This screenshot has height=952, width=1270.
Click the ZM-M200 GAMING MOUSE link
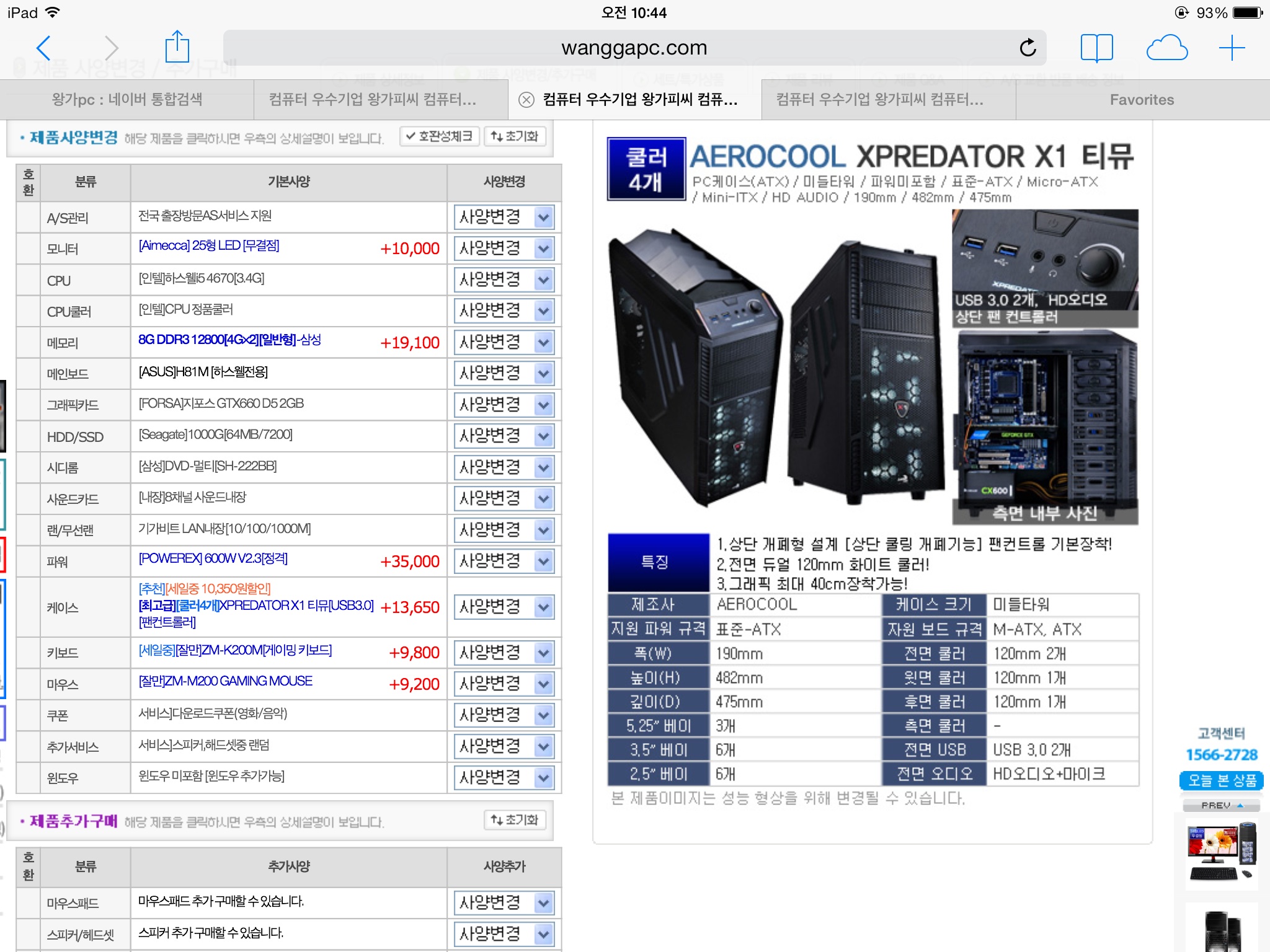point(226,681)
